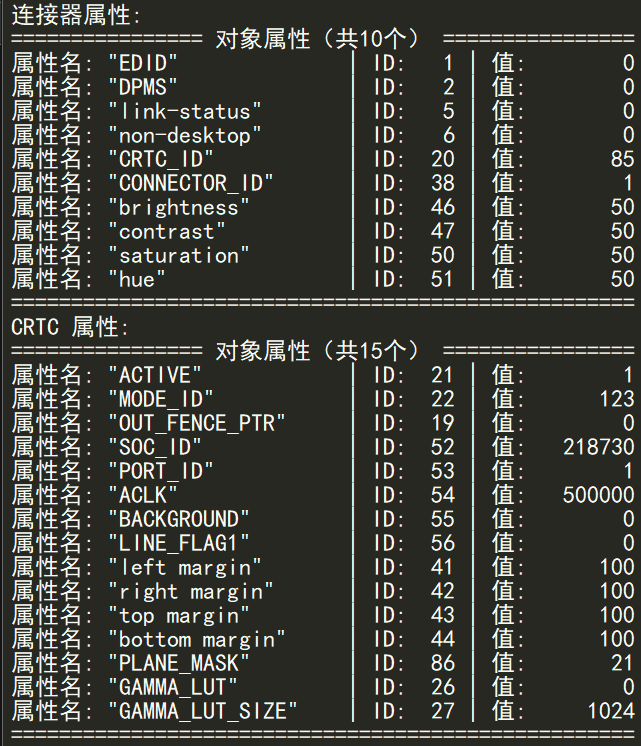Select the "EDID" property name
This screenshot has height=746, width=641.
click(x=143, y=63)
